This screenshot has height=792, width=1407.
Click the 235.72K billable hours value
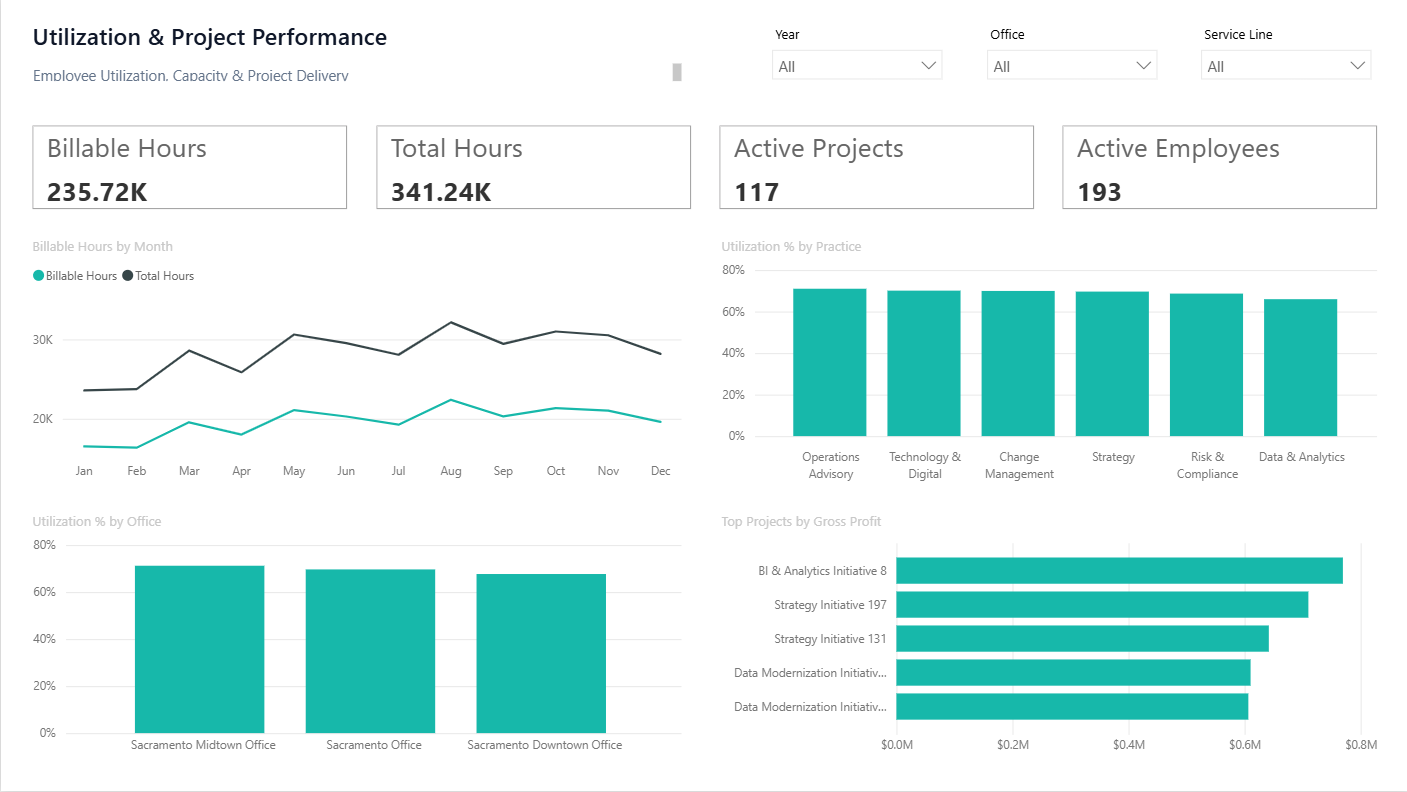(x=97, y=192)
